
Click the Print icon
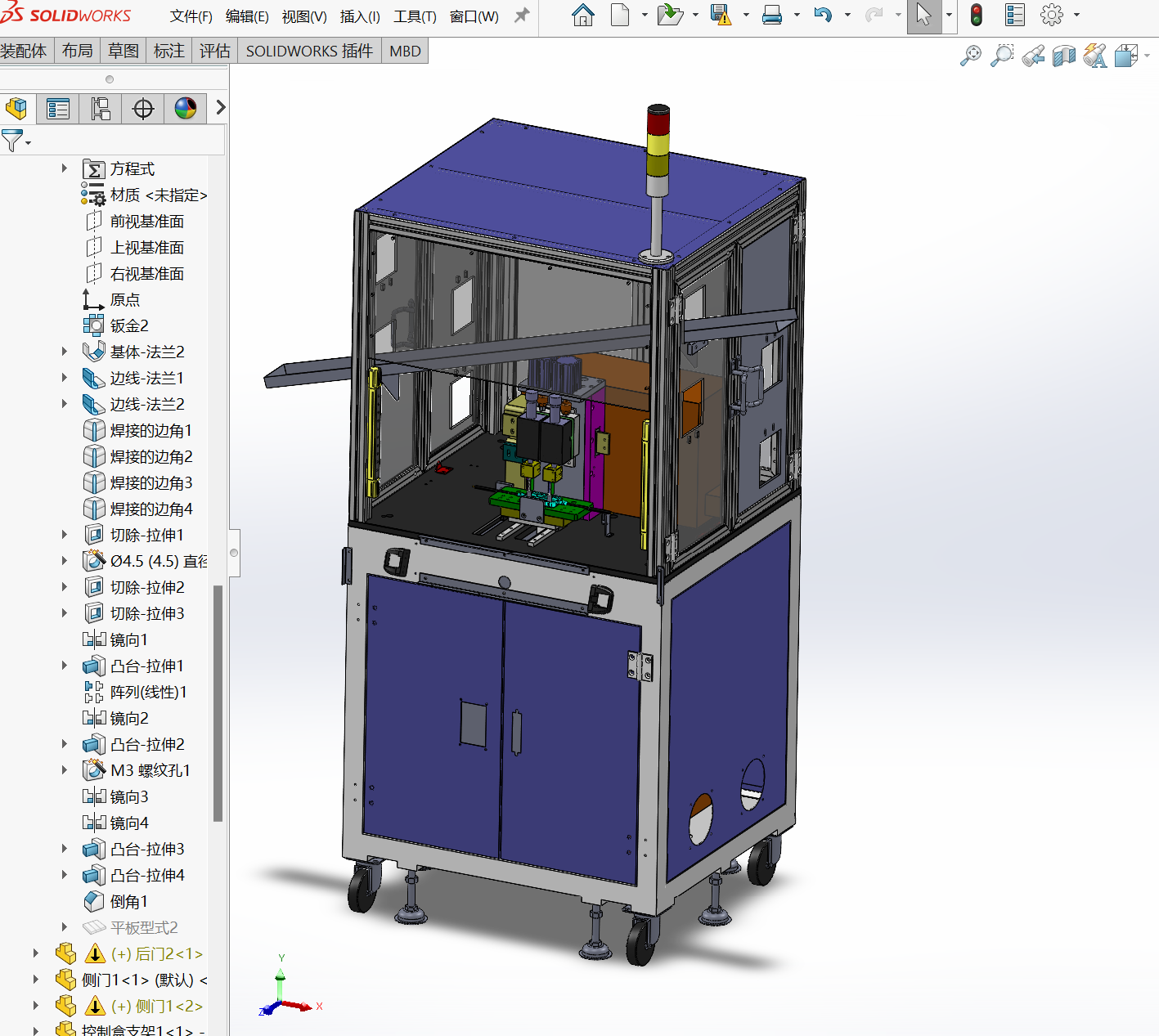[x=771, y=16]
